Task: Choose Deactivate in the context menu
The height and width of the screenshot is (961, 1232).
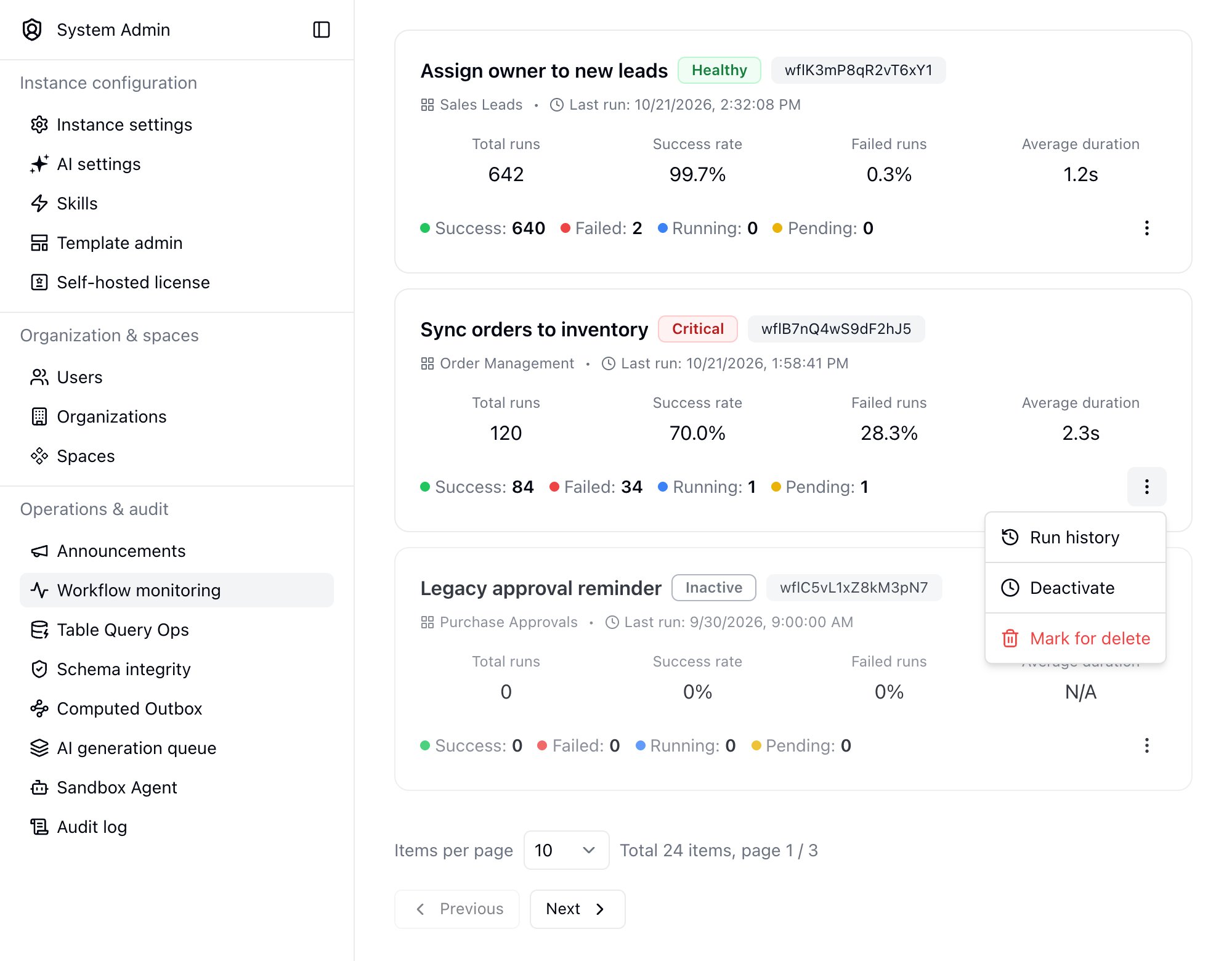Action: 1075,588
